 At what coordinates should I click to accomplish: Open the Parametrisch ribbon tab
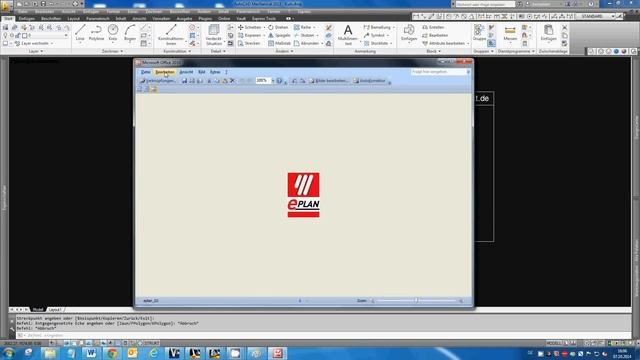point(98,18)
